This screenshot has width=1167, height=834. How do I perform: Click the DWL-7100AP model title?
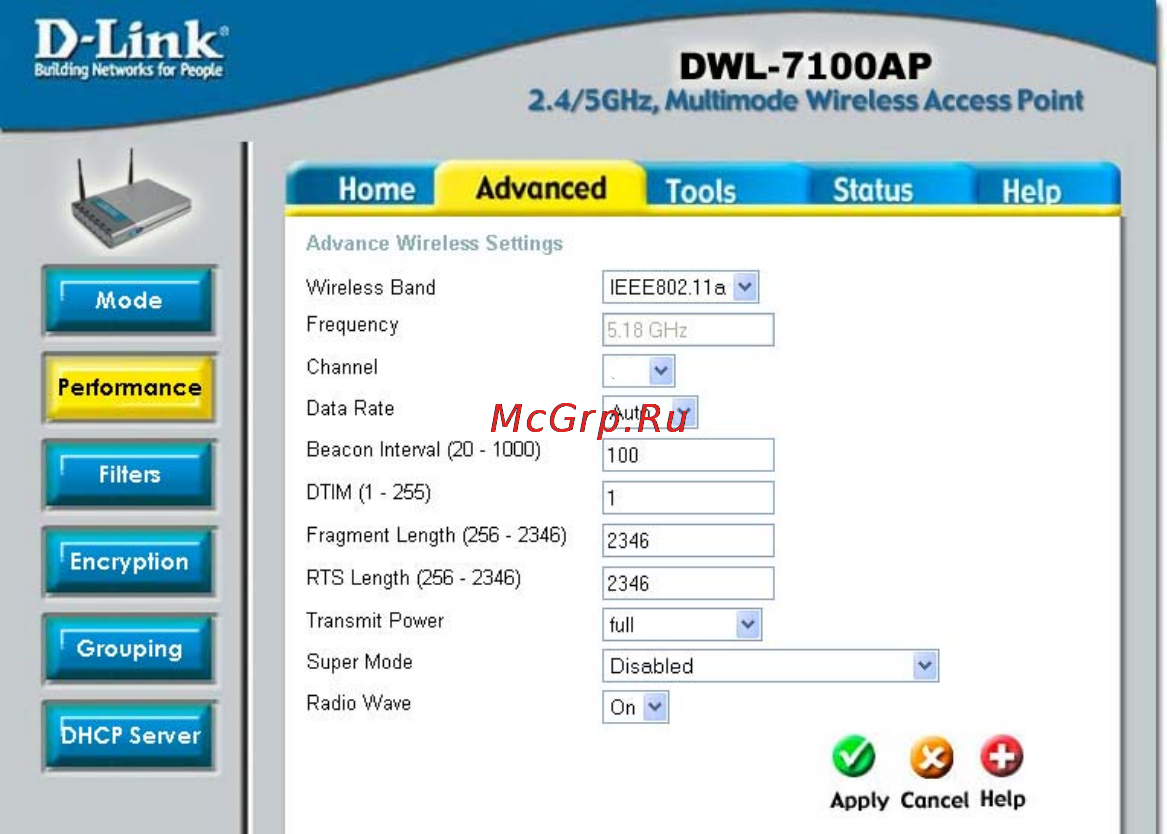click(x=805, y=66)
